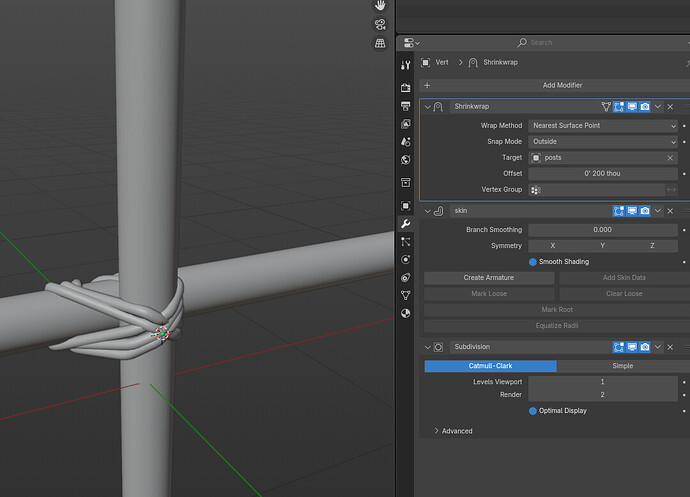
Task: Open the Physics properties tab
Action: tap(405, 259)
